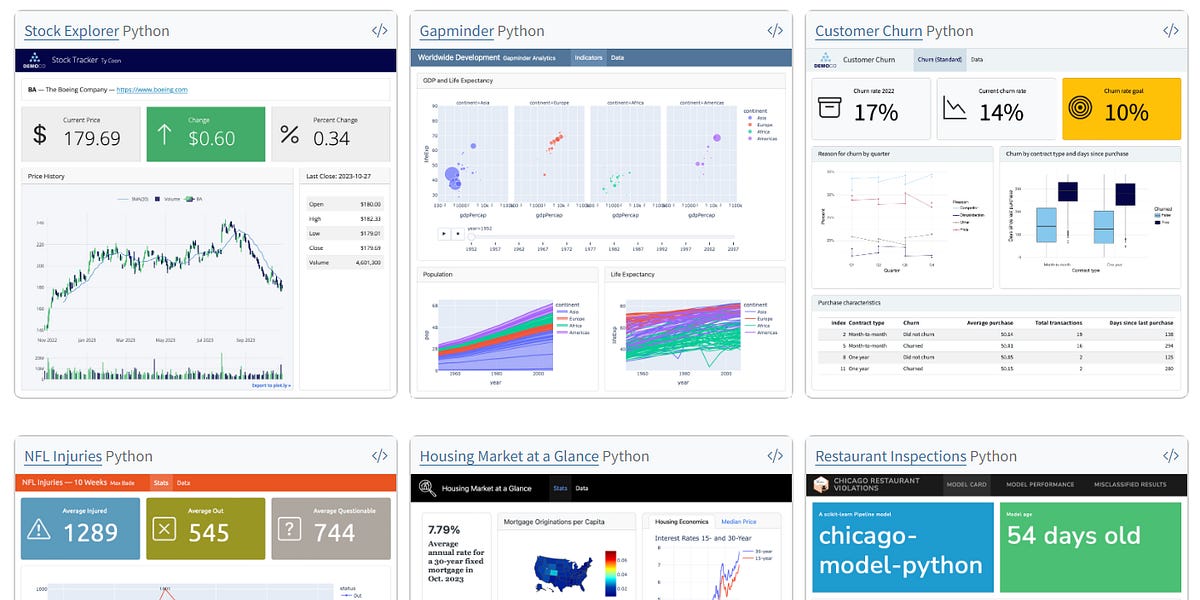1200x600 pixels.
Task: Toggle Asia in GDP chart legend
Action: (755, 116)
